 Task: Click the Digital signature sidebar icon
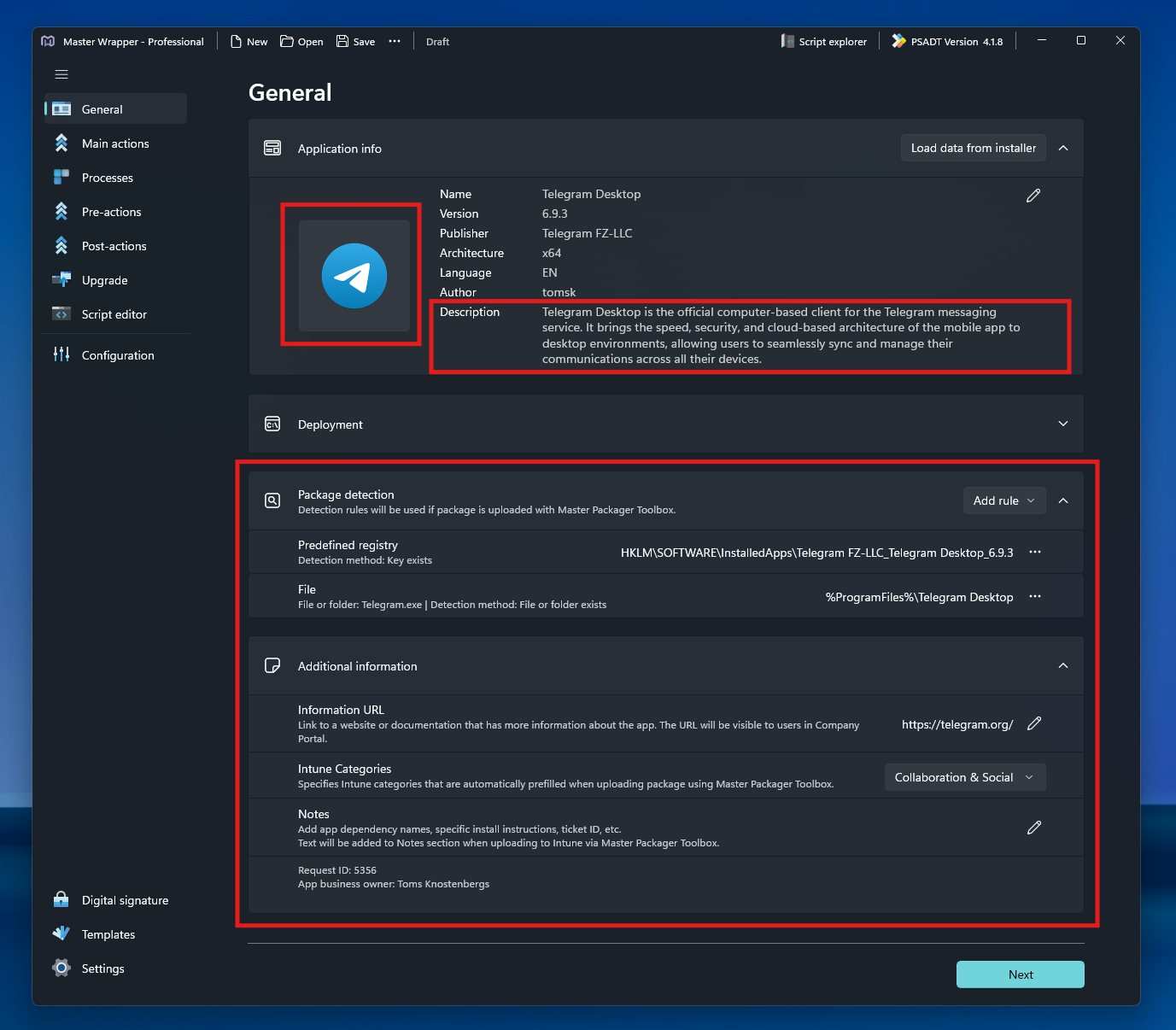[61, 899]
